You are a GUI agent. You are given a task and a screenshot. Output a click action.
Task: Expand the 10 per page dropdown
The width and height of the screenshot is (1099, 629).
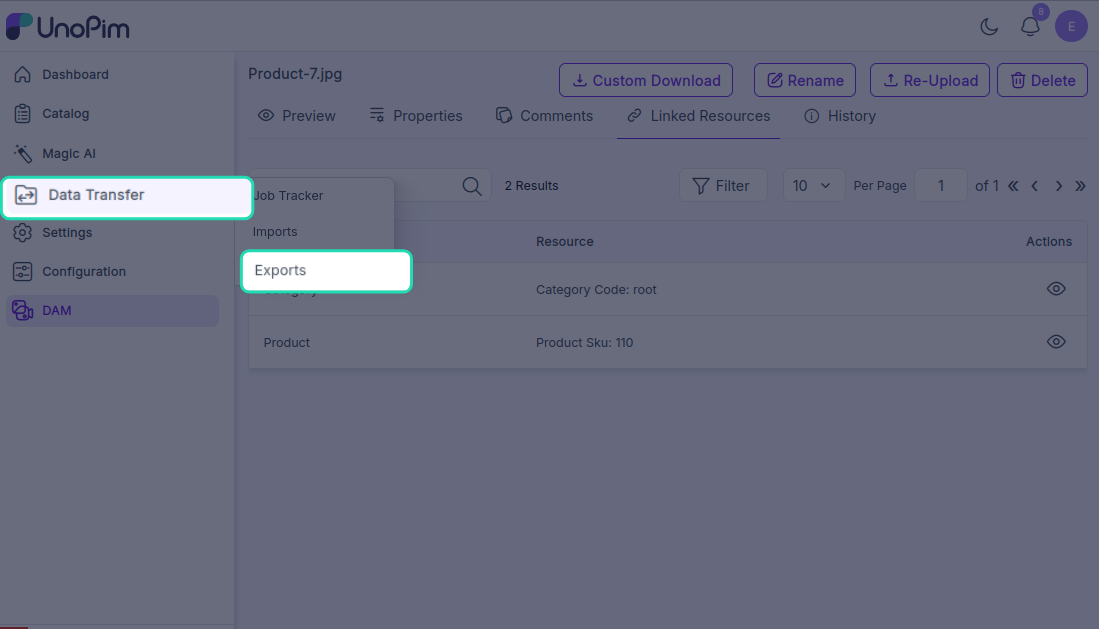(812, 186)
